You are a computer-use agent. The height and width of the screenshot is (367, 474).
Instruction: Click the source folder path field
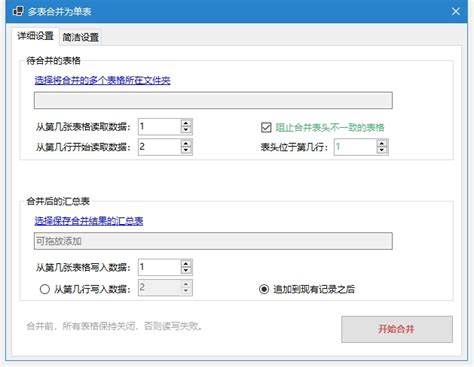click(213, 100)
